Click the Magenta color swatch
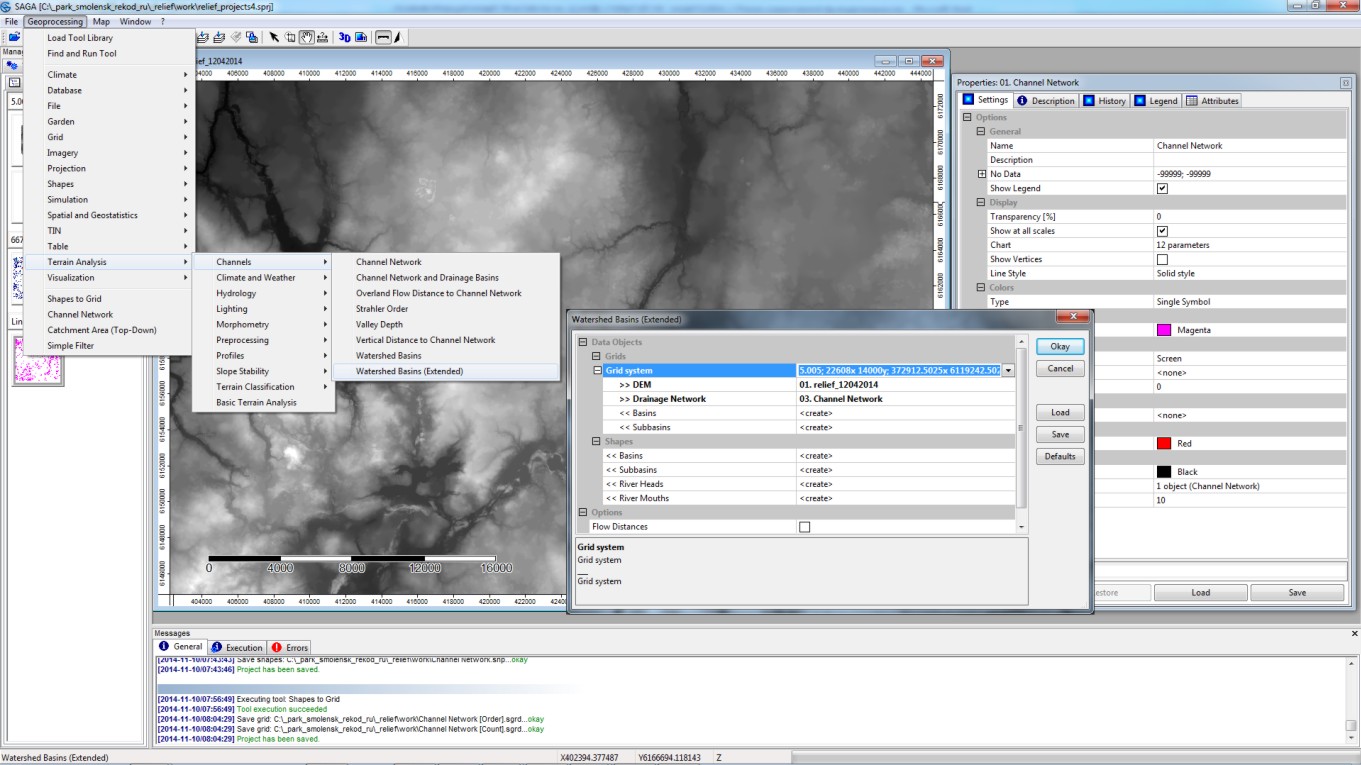This screenshot has width=1361, height=765. coord(1164,330)
